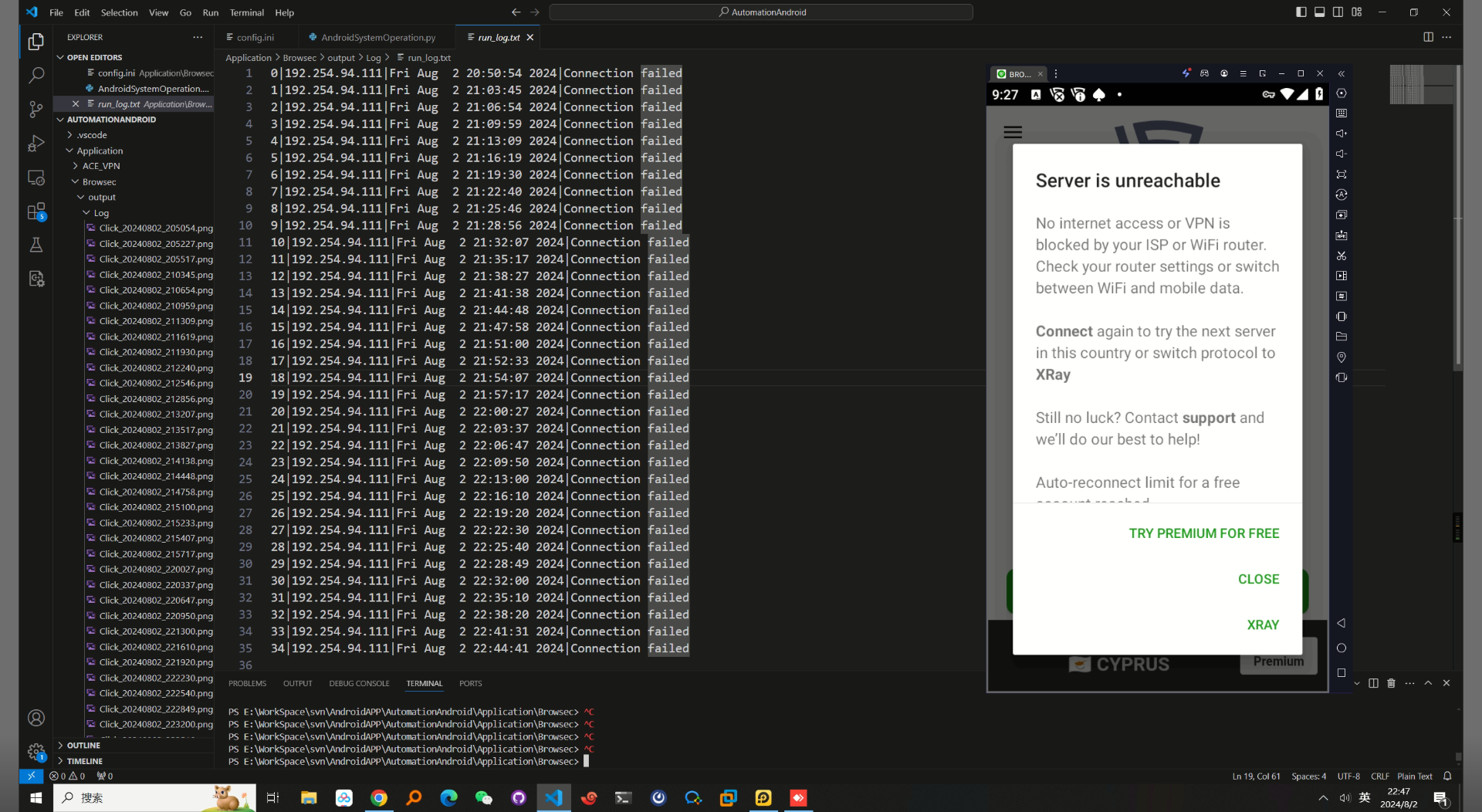Switch to the config.ini tab
Screen dimensions: 1482x812
click(255, 37)
